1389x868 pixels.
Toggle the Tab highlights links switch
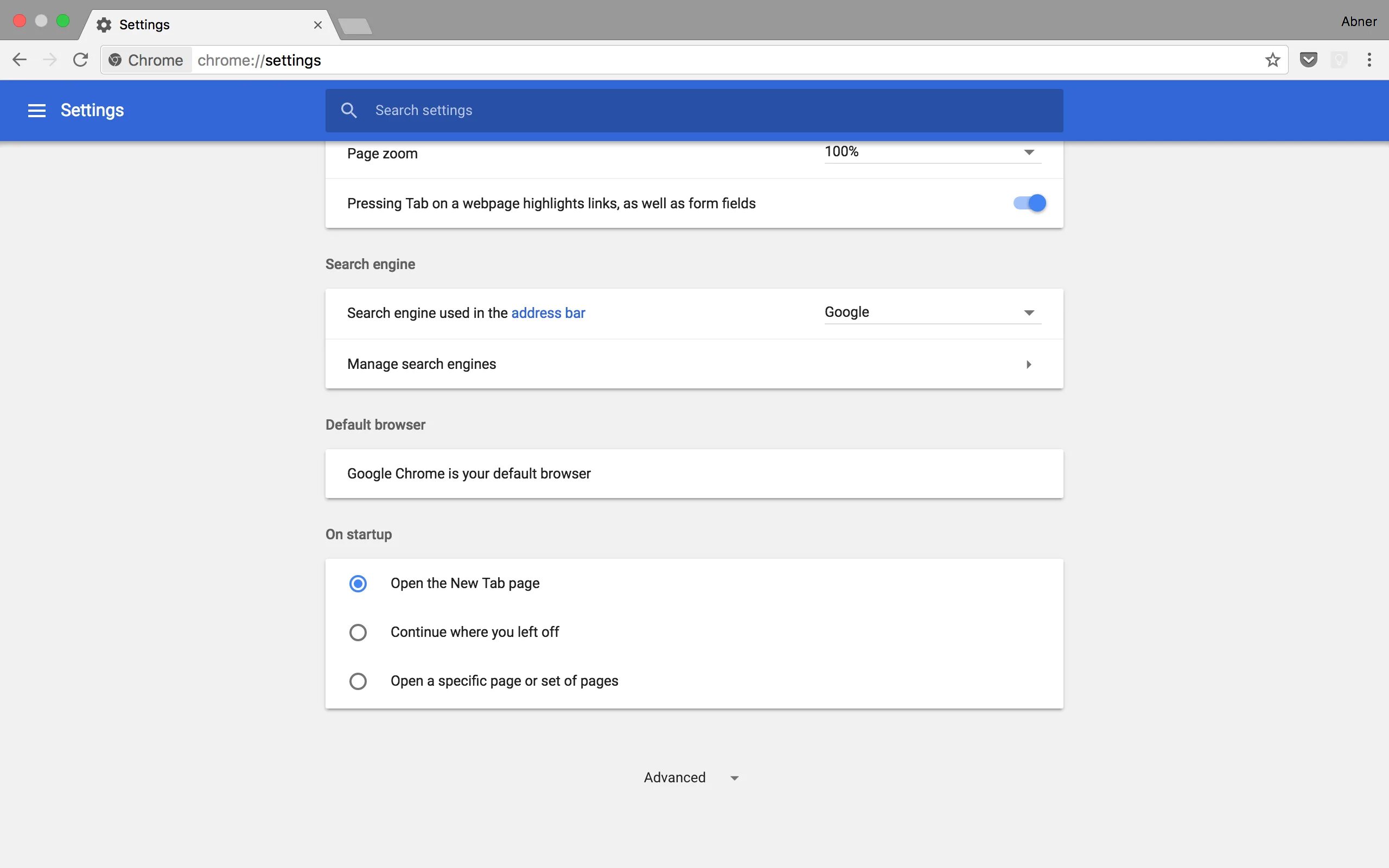point(1028,203)
